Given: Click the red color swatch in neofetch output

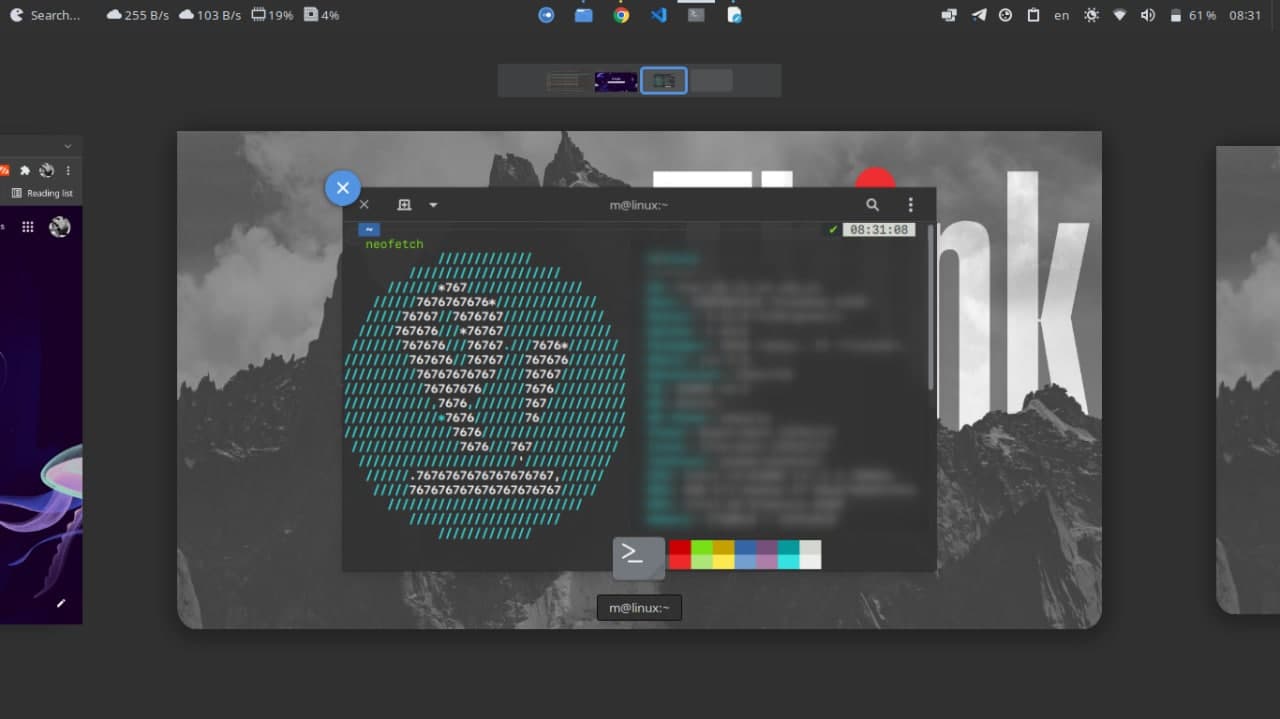Looking at the screenshot, I should pos(678,554).
